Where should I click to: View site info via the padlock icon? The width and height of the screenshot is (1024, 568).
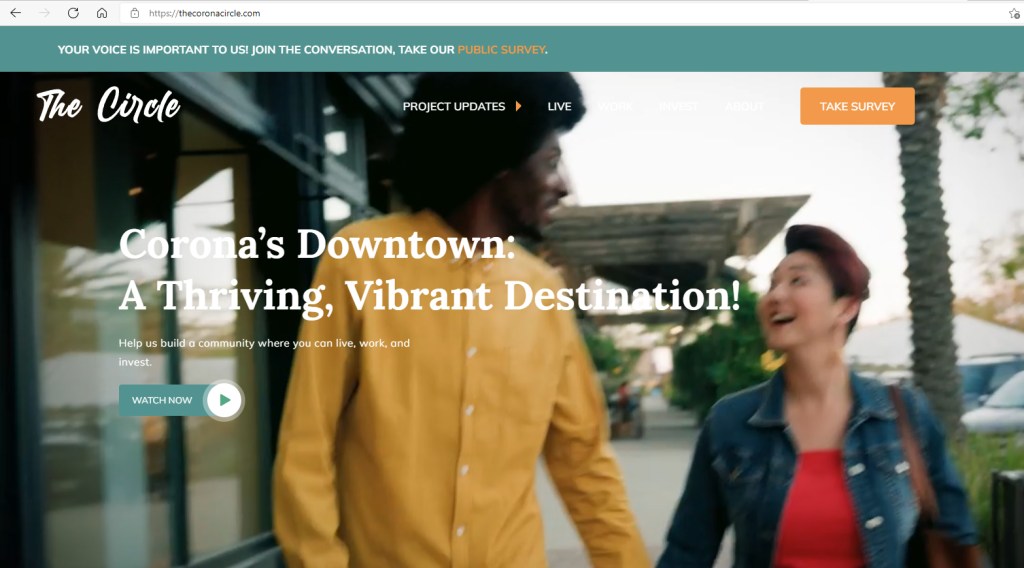[135, 13]
